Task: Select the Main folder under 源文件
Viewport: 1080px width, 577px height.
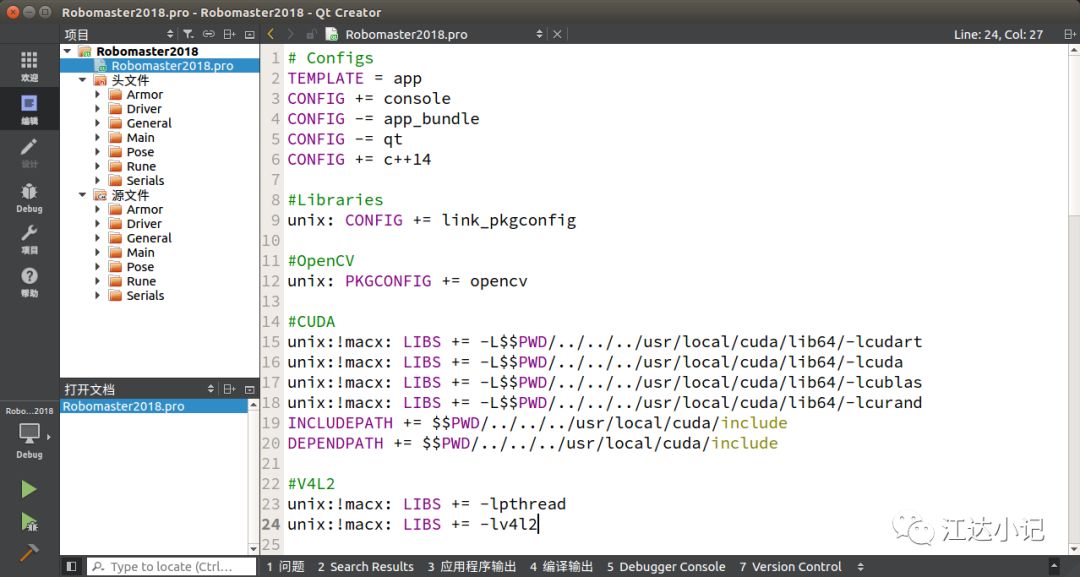Action: click(x=141, y=253)
